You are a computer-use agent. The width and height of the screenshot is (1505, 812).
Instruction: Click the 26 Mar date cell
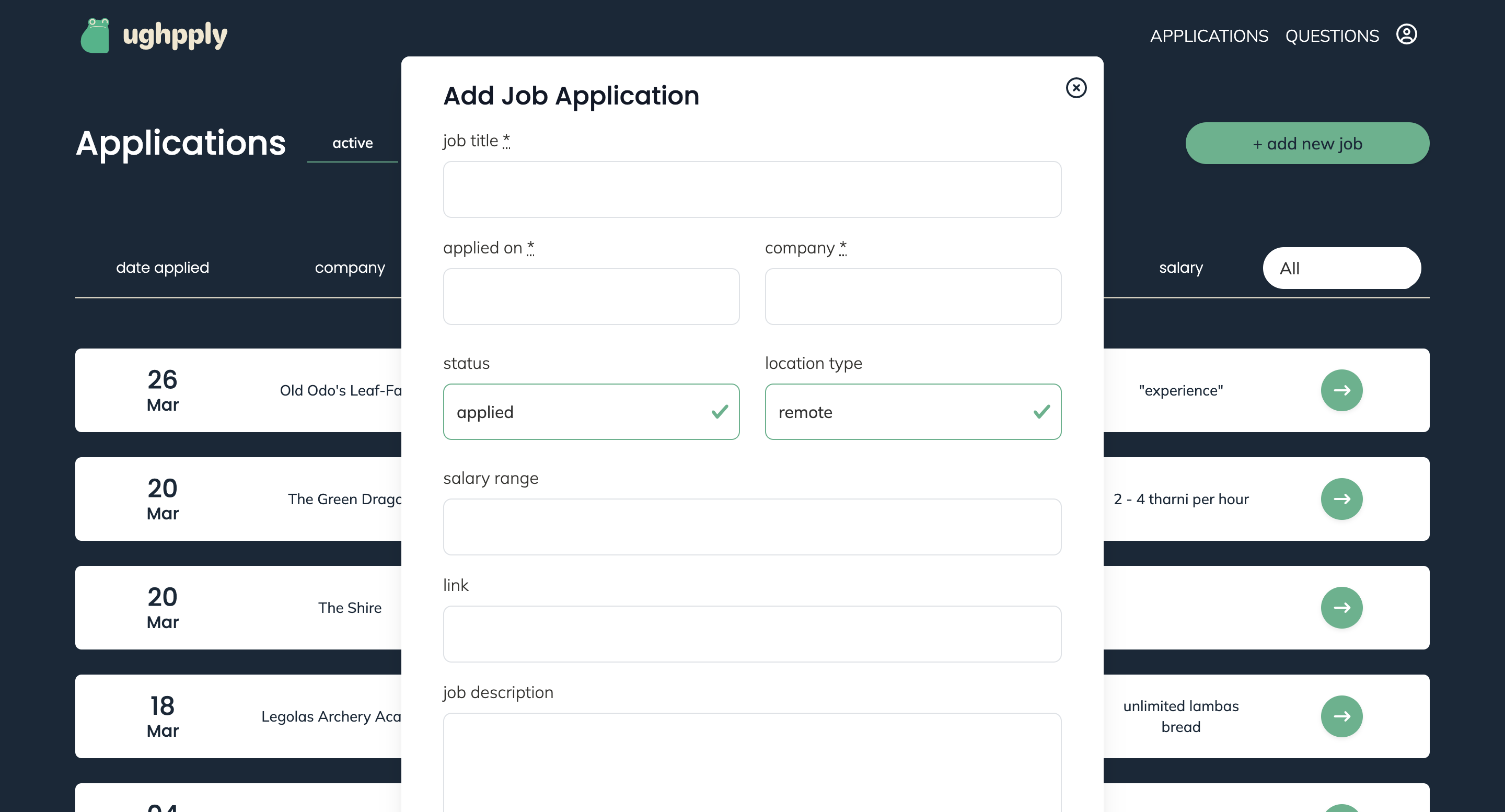[x=163, y=390]
